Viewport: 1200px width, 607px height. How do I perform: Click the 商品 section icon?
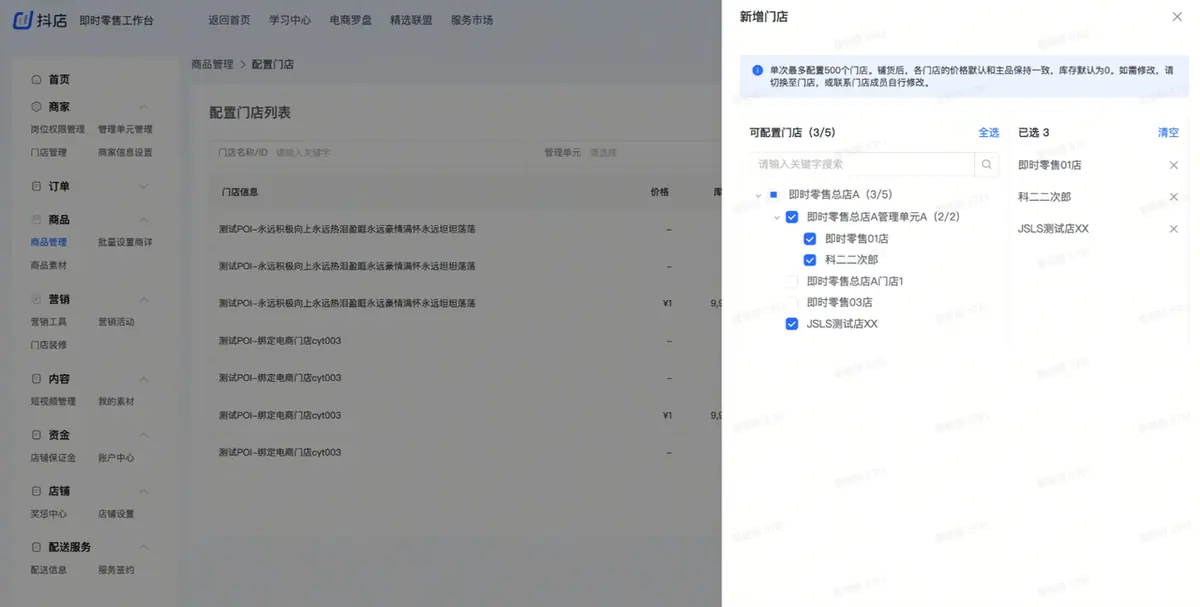(37, 219)
